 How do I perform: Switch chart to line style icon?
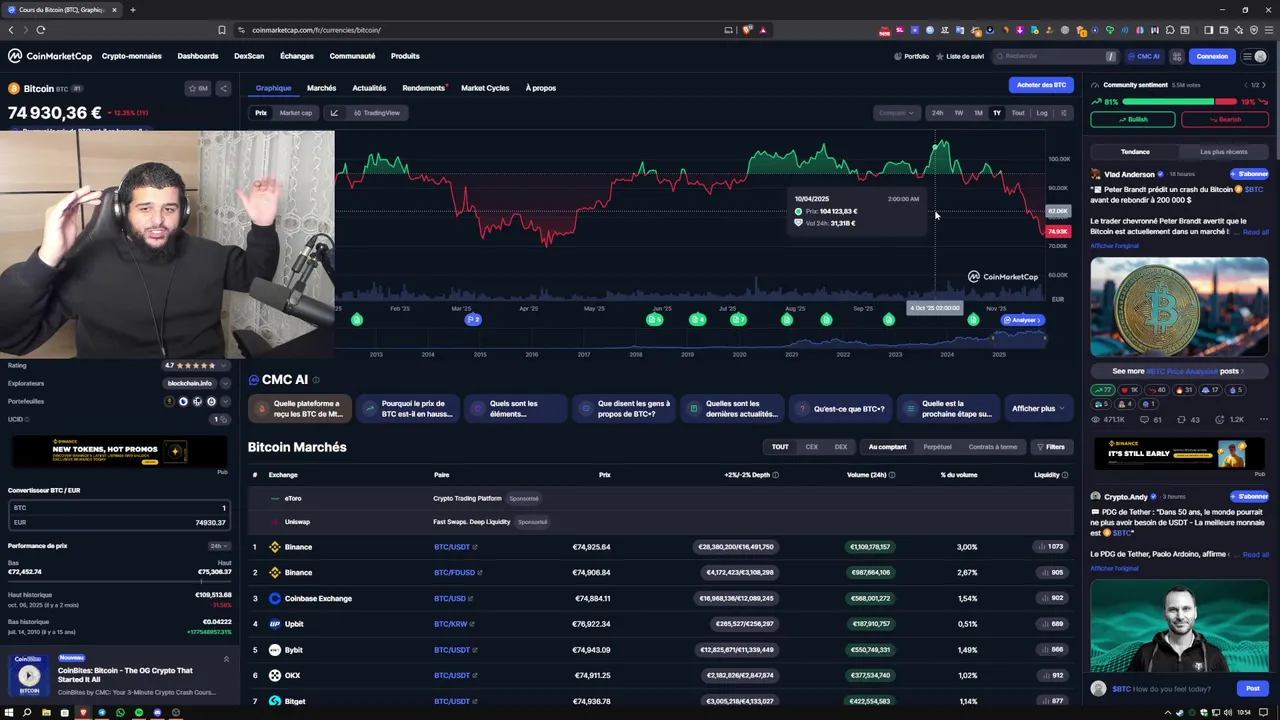pos(334,113)
